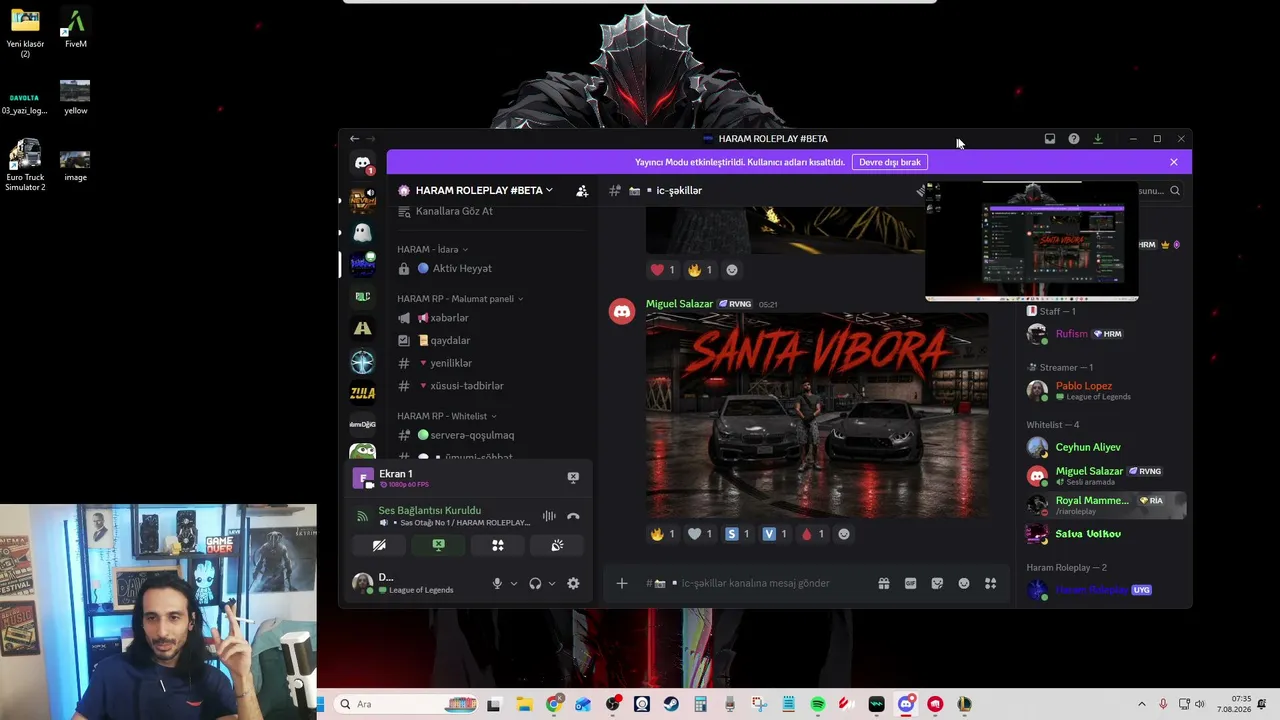Viewport: 1280px width, 720px height.
Task: Turn on camera in voice panel
Action: (x=379, y=545)
